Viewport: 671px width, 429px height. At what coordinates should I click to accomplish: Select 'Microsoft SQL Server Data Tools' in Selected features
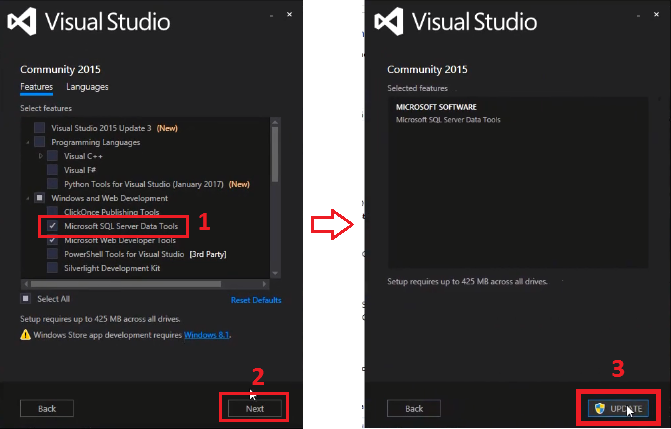(448, 120)
